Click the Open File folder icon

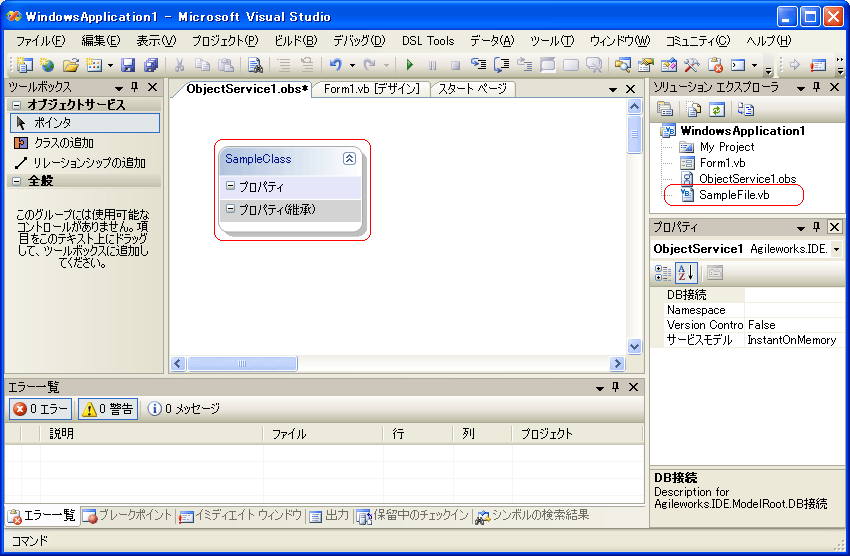click(x=70, y=65)
